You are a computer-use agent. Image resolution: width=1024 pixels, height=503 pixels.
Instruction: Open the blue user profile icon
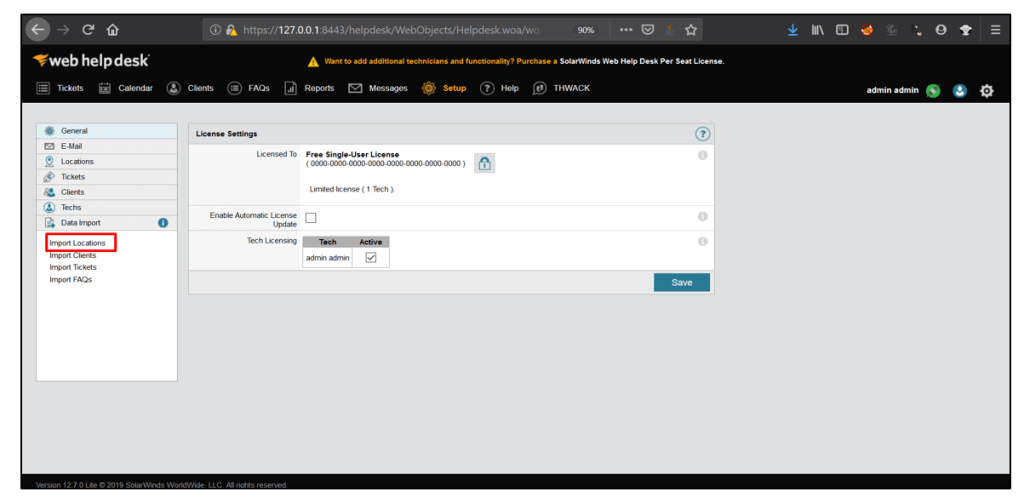tap(959, 91)
